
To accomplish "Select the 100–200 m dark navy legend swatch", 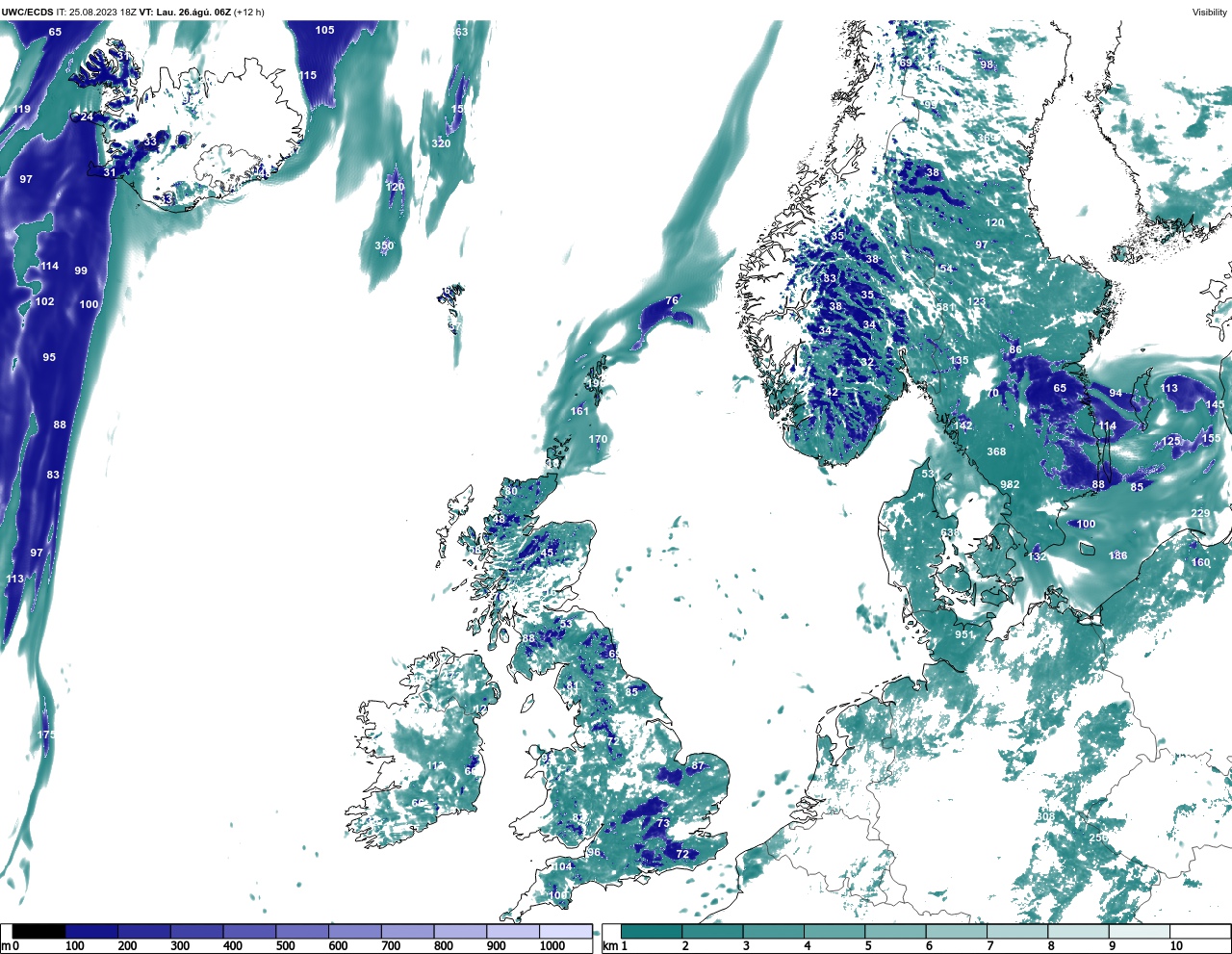I will pos(91,931).
